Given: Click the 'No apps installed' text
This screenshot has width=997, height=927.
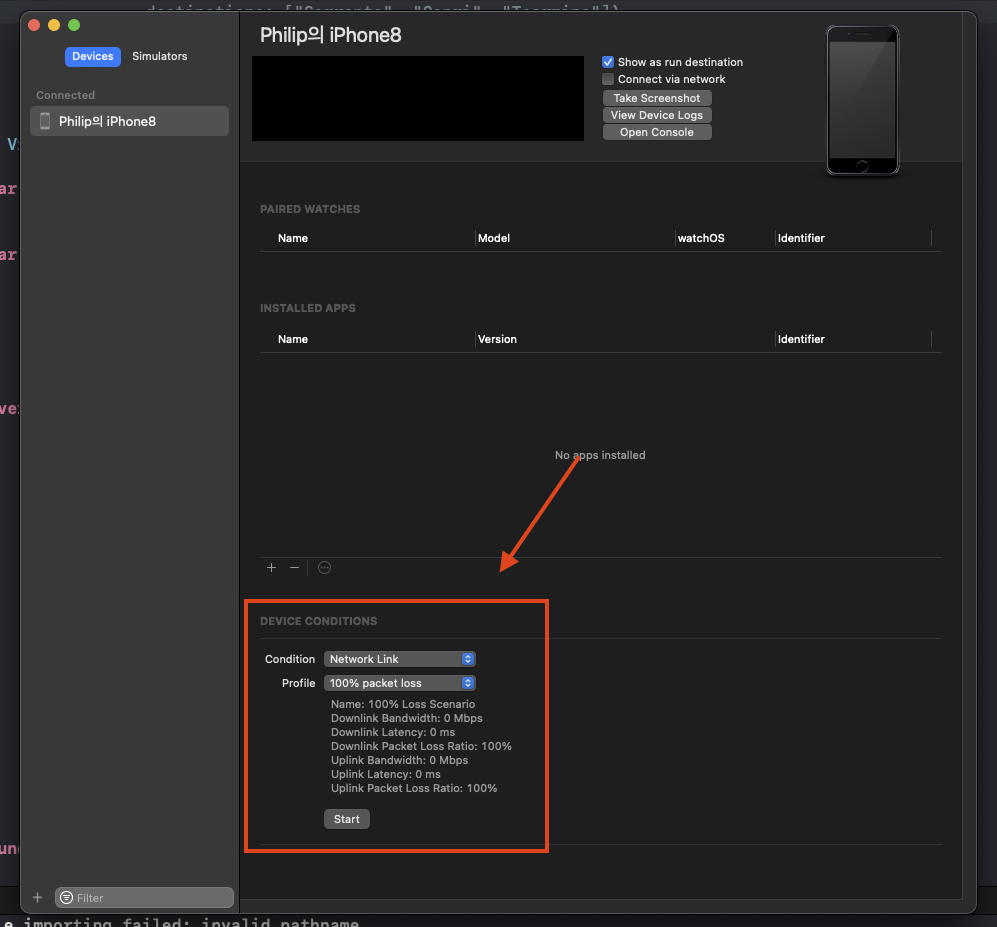Looking at the screenshot, I should point(600,455).
